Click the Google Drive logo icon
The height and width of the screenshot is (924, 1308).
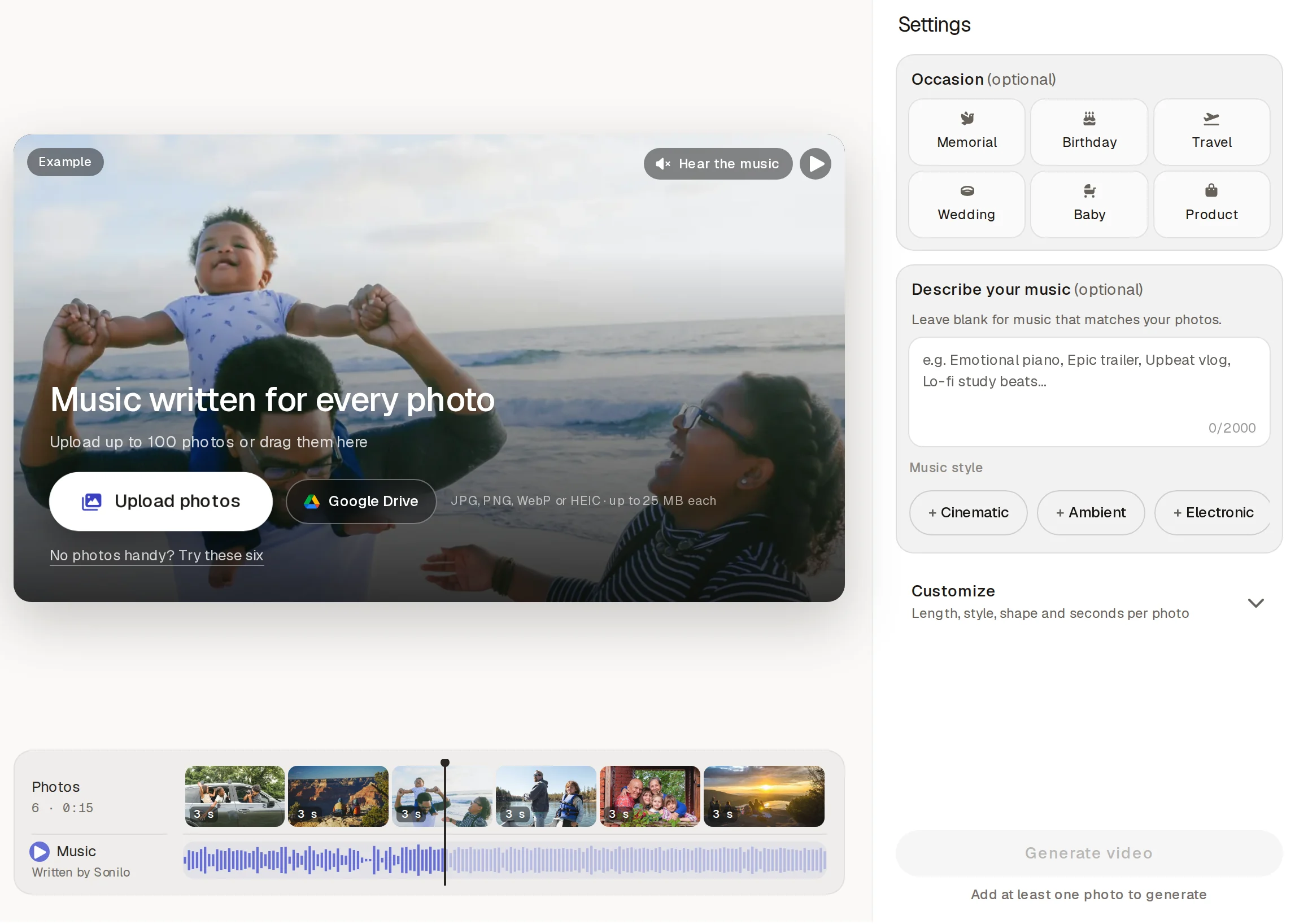(312, 502)
